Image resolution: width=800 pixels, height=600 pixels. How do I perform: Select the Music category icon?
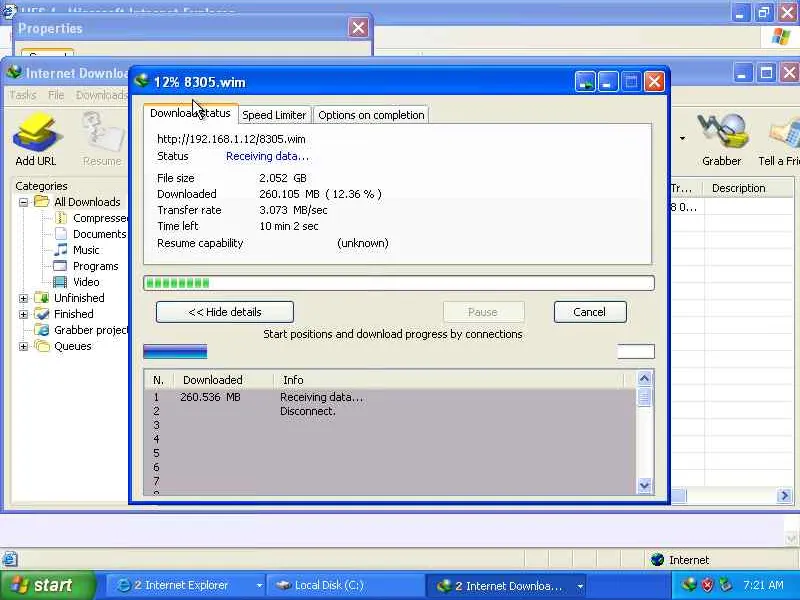(x=61, y=249)
